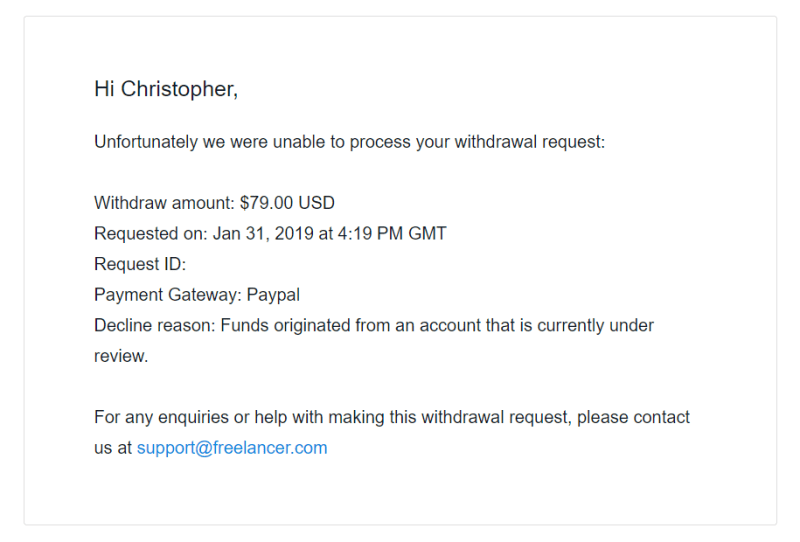Screen dimensions: 800x542
Task: Select the 'Paypal' gateway value
Action: 273,294
